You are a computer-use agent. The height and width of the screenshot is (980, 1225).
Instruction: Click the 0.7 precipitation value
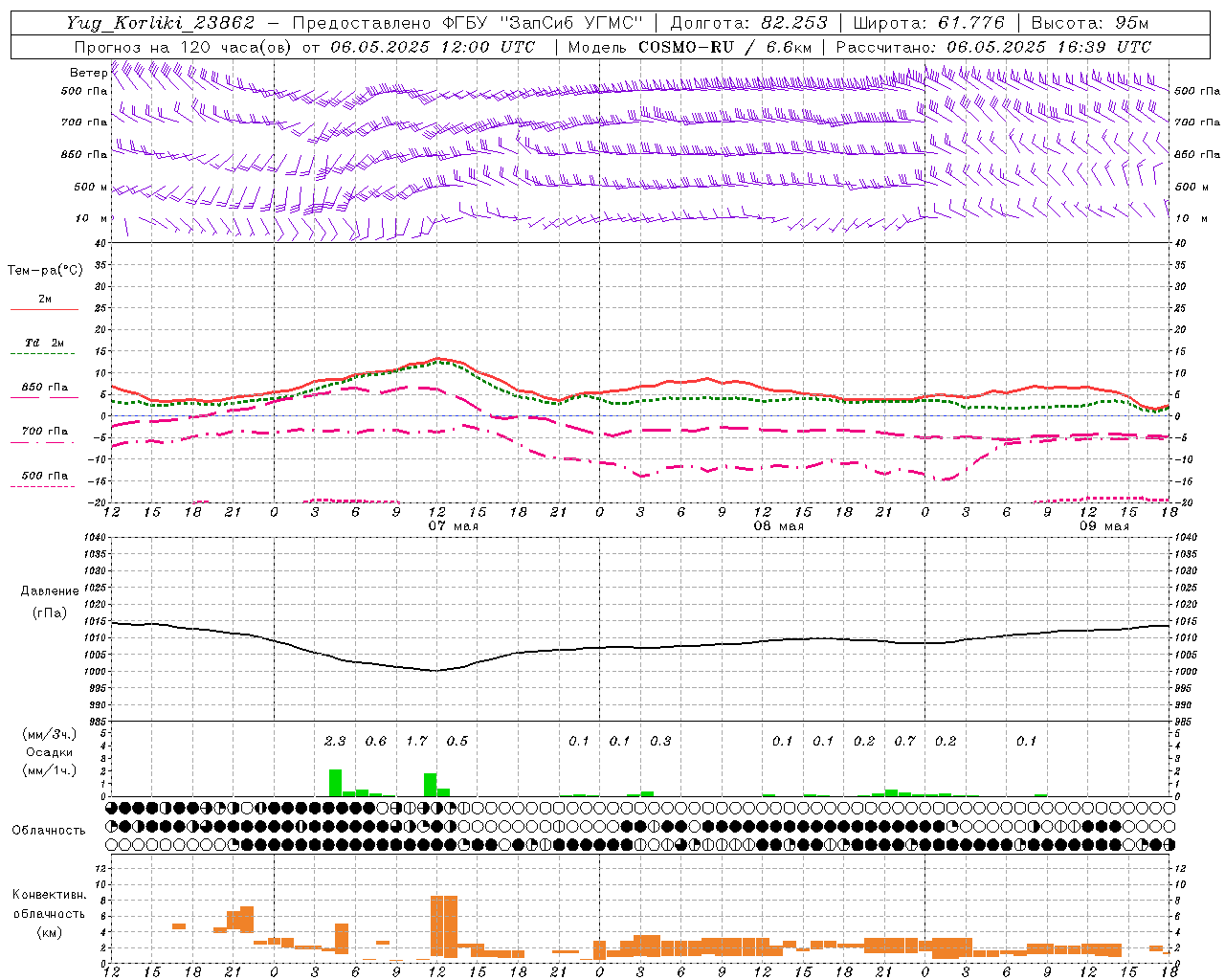coord(904,742)
